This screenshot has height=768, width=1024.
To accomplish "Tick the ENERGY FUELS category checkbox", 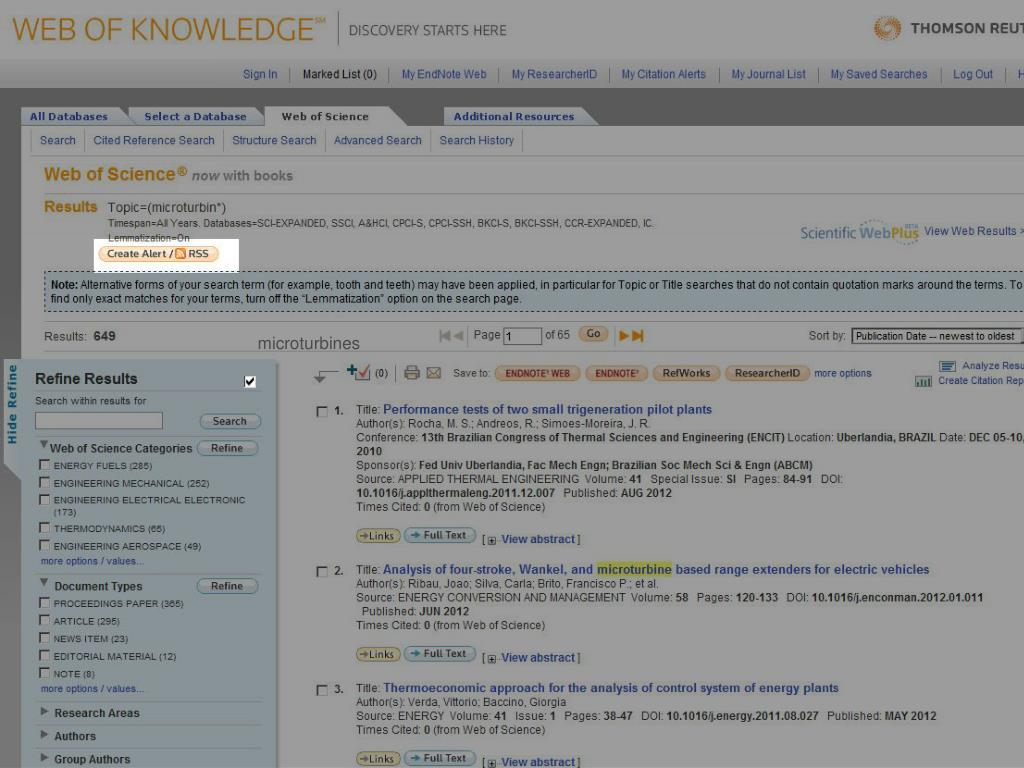I will coord(44,464).
